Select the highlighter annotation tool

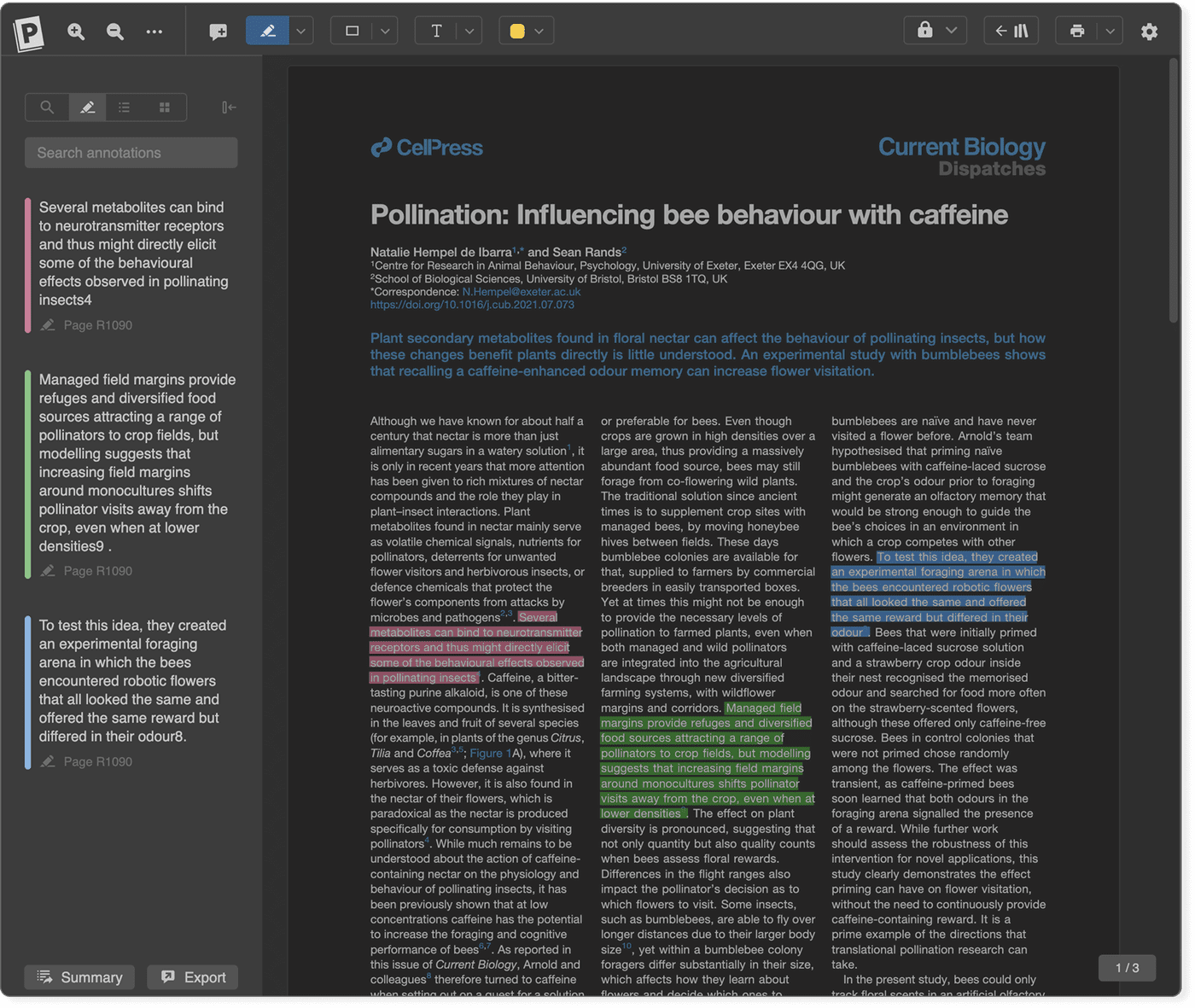[267, 30]
